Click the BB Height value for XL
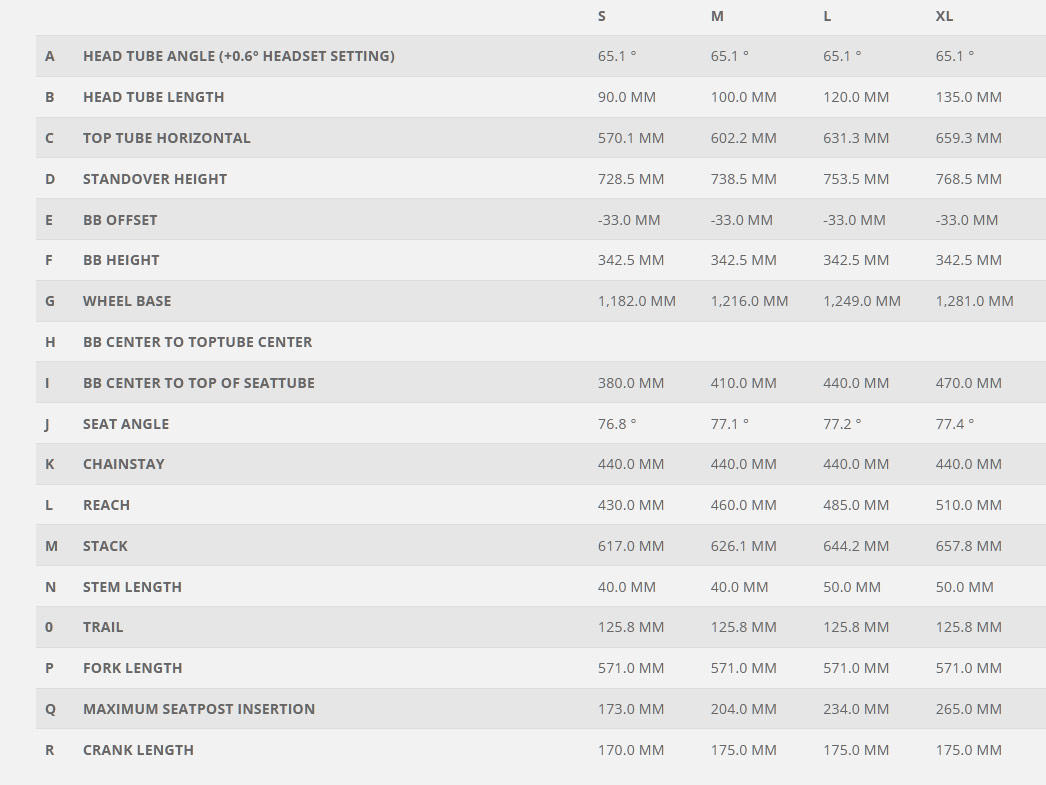This screenshot has height=785, width=1046. click(x=969, y=260)
